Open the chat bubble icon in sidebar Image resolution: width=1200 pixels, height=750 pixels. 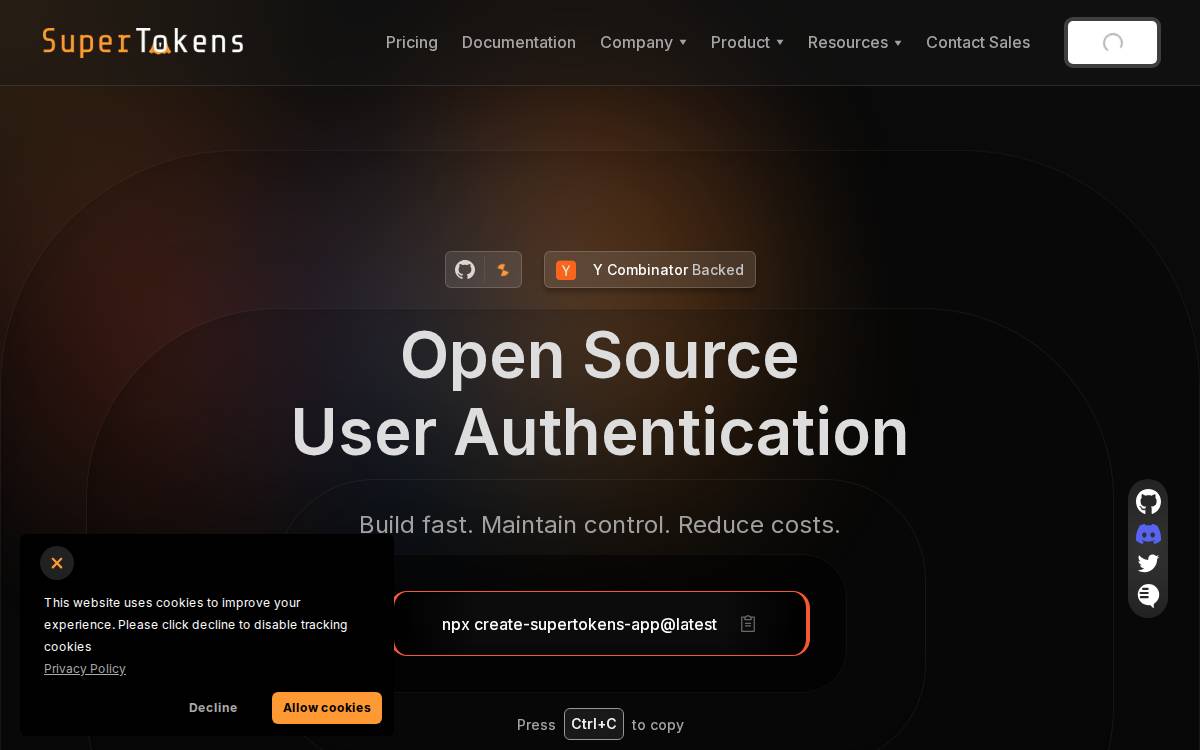pyautogui.click(x=1148, y=596)
